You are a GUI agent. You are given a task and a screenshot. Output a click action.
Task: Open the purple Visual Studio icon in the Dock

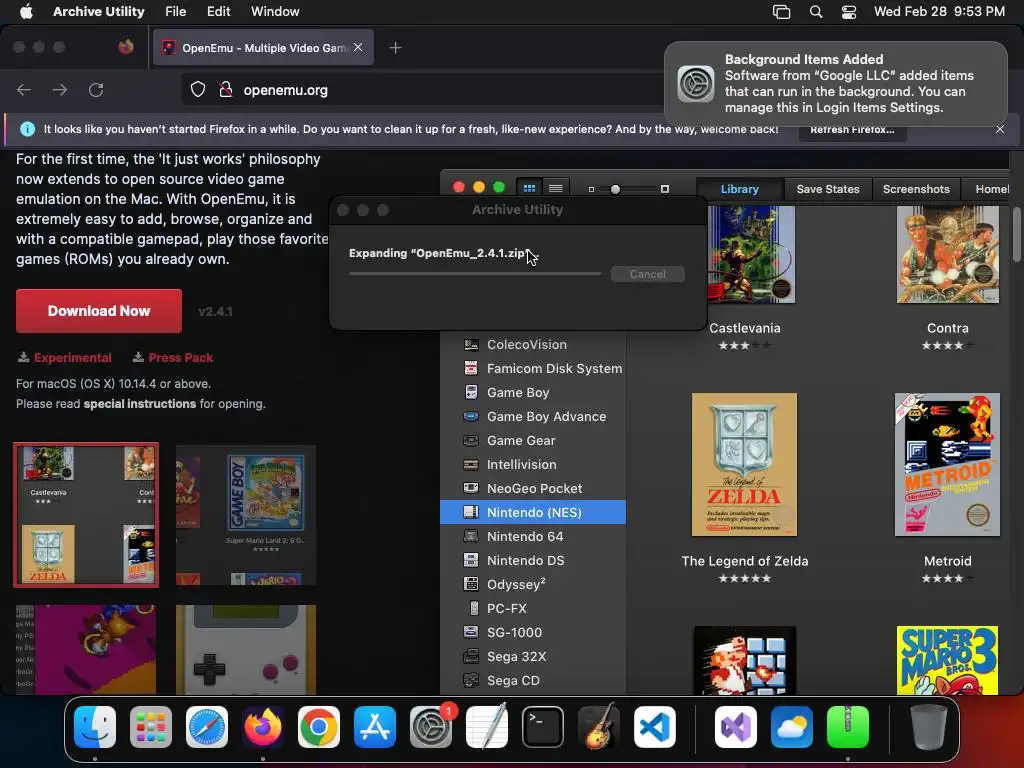tap(736, 727)
